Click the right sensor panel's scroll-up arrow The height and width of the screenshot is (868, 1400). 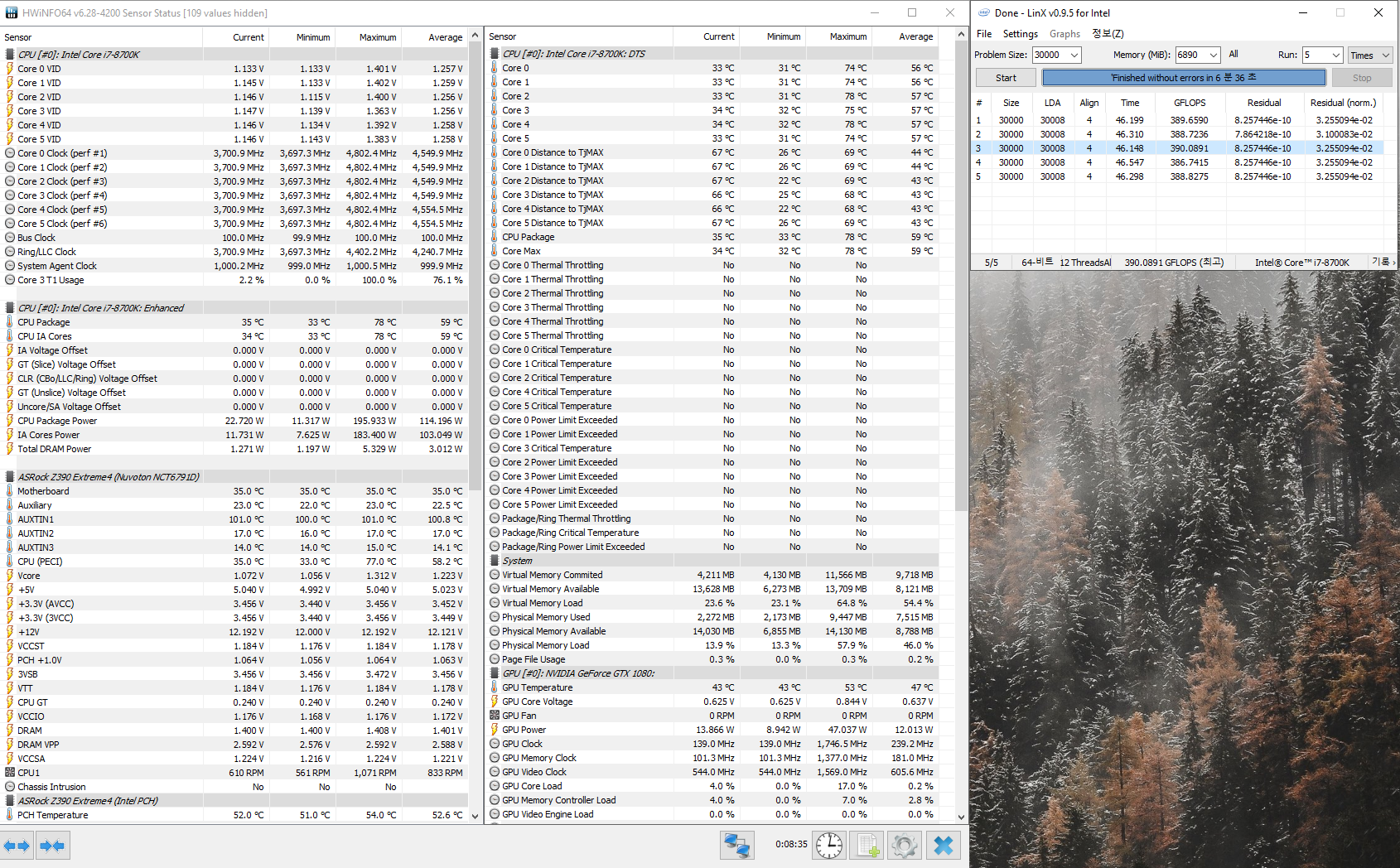click(961, 35)
